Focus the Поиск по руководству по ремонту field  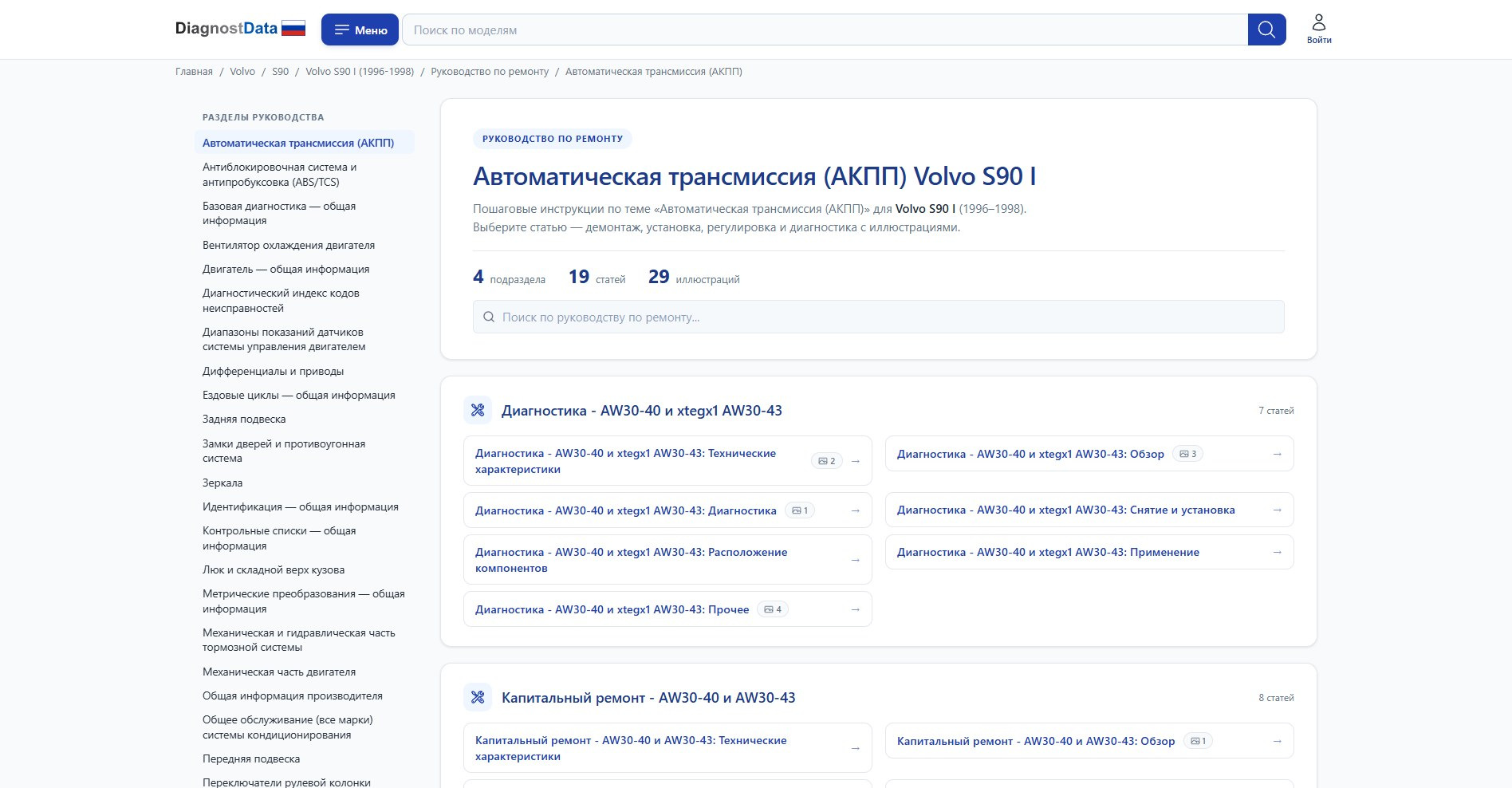point(878,317)
